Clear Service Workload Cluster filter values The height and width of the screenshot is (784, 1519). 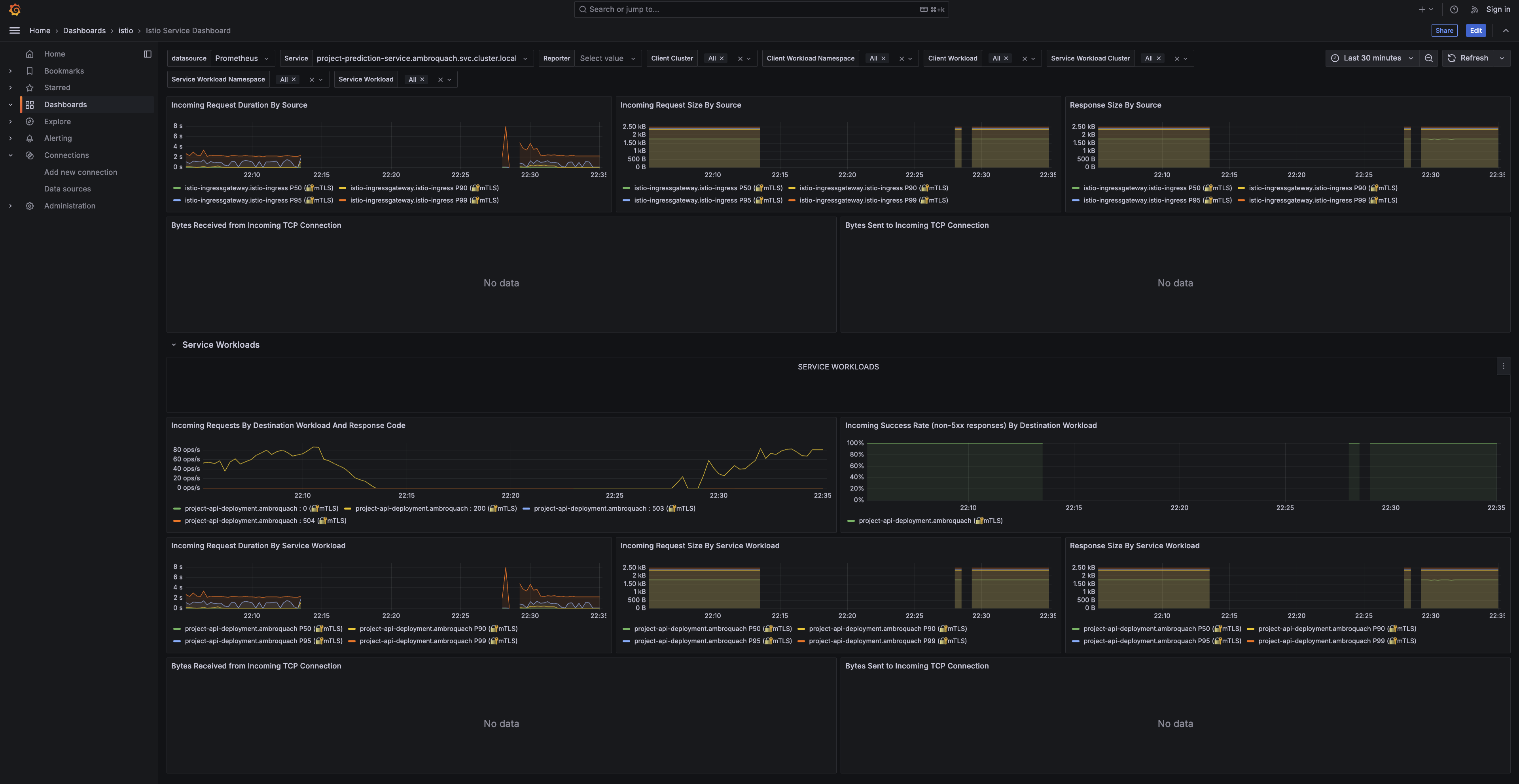[1176, 59]
